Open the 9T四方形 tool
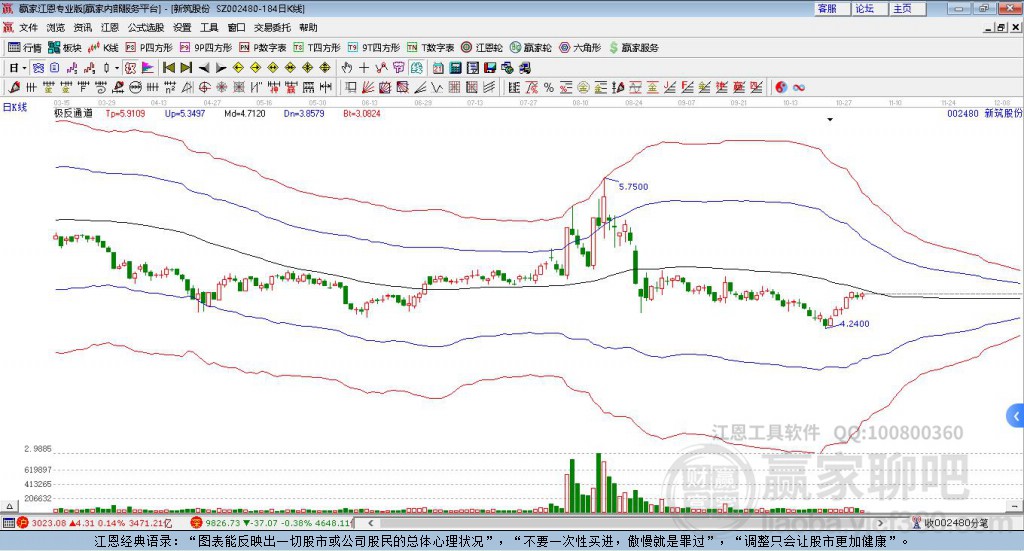Image resolution: width=1024 pixels, height=551 pixels. [374, 48]
